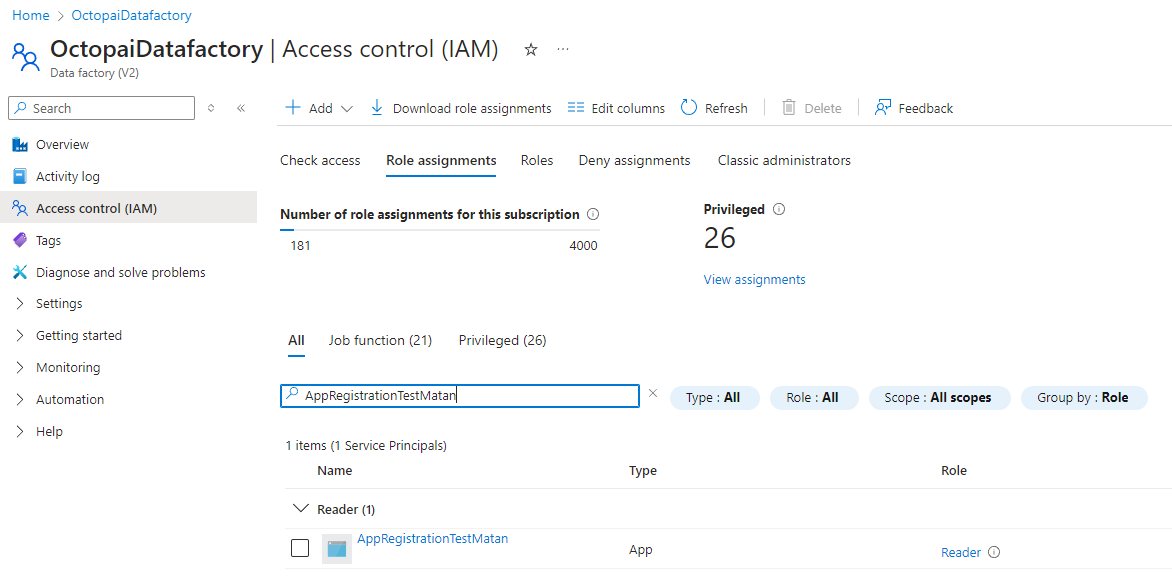The image size is (1172, 586).
Task: Check the AppRegistrationTestMatan row checkbox
Action: [300, 548]
